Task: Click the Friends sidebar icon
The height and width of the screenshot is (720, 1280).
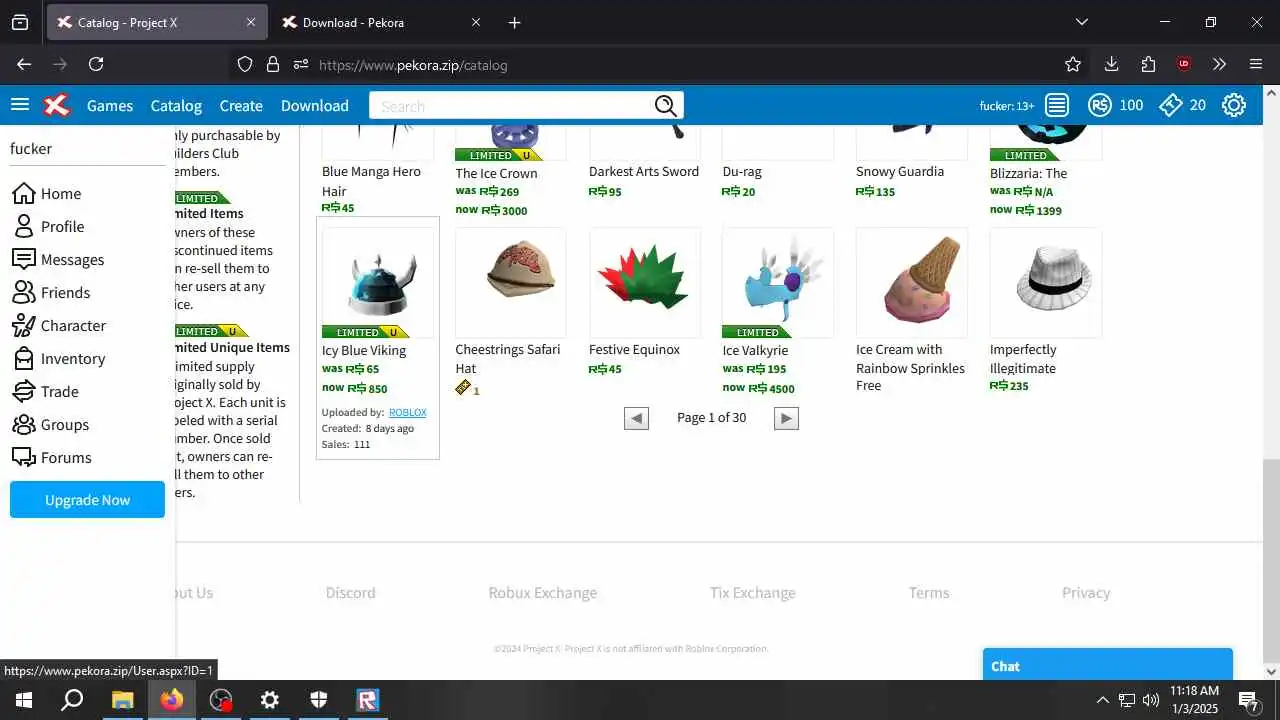Action: (x=24, y=292)
